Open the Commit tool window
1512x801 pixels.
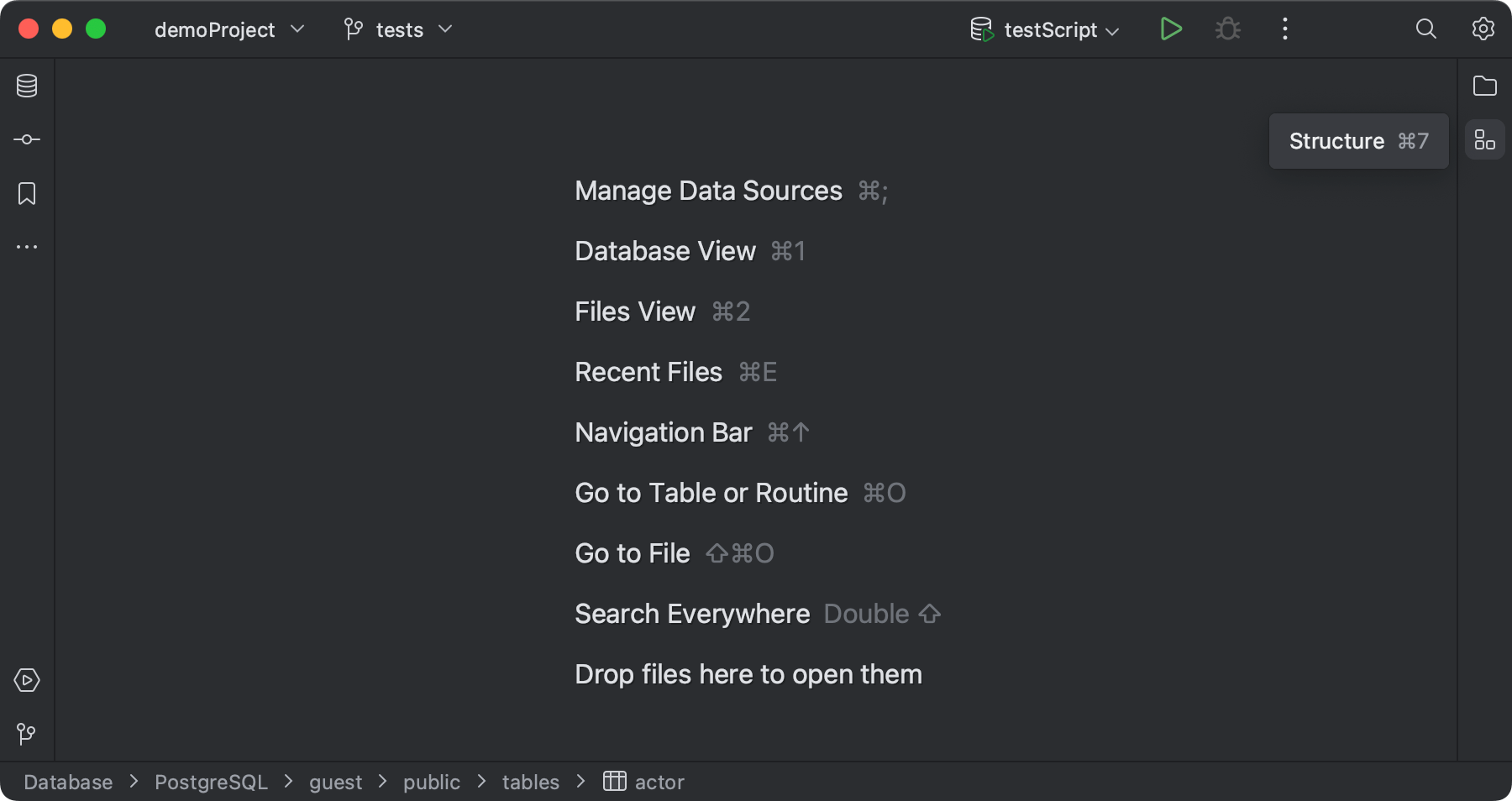(26, 139)
